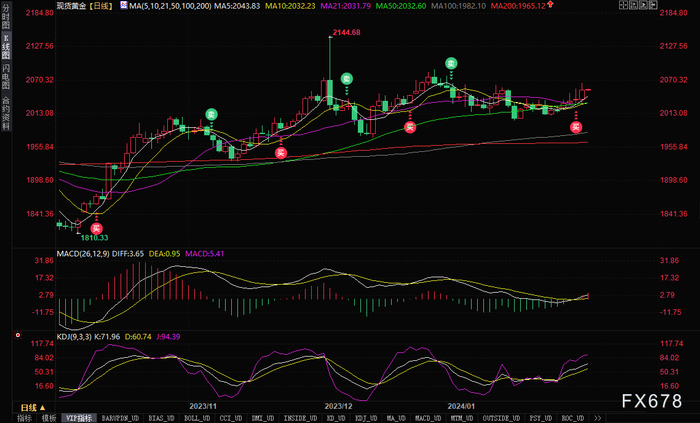Click the MACD(26,12,9) panel label
The image size is (700, 423).
(x=83, y=253)
